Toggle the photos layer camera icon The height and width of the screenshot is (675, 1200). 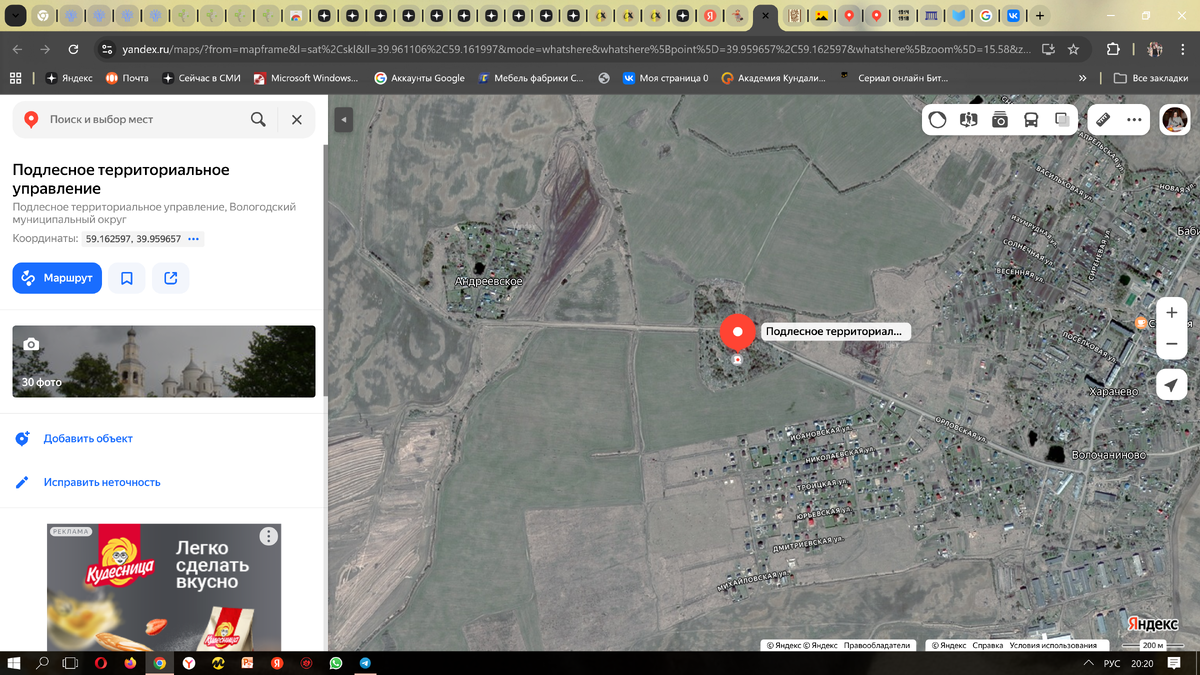click(x=1000, y=120)
